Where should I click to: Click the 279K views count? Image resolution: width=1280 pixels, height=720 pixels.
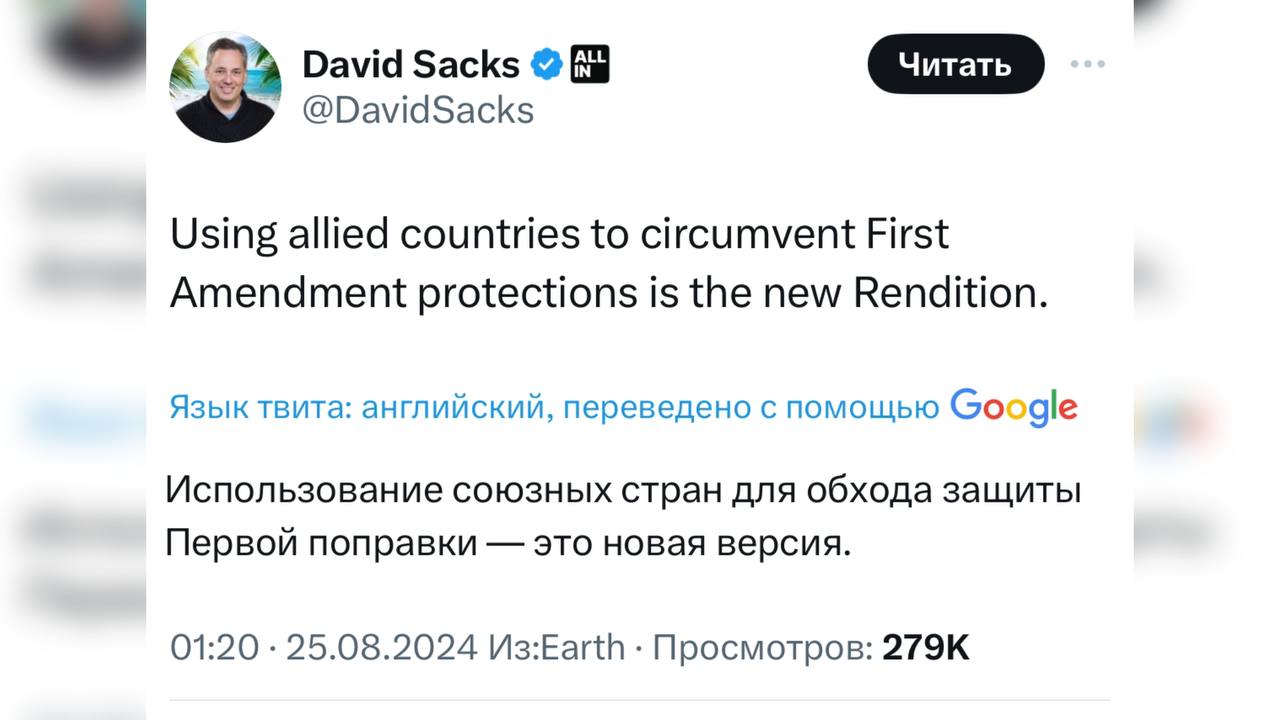925,648
